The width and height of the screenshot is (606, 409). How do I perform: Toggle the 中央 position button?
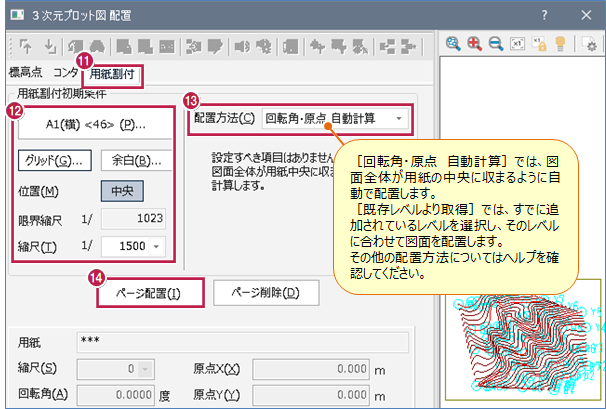[121, 190]
